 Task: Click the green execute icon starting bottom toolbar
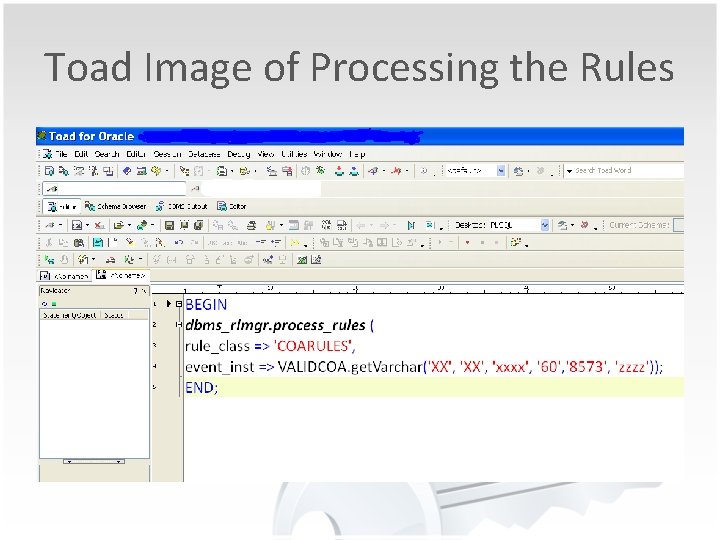[x=49, y=260]
